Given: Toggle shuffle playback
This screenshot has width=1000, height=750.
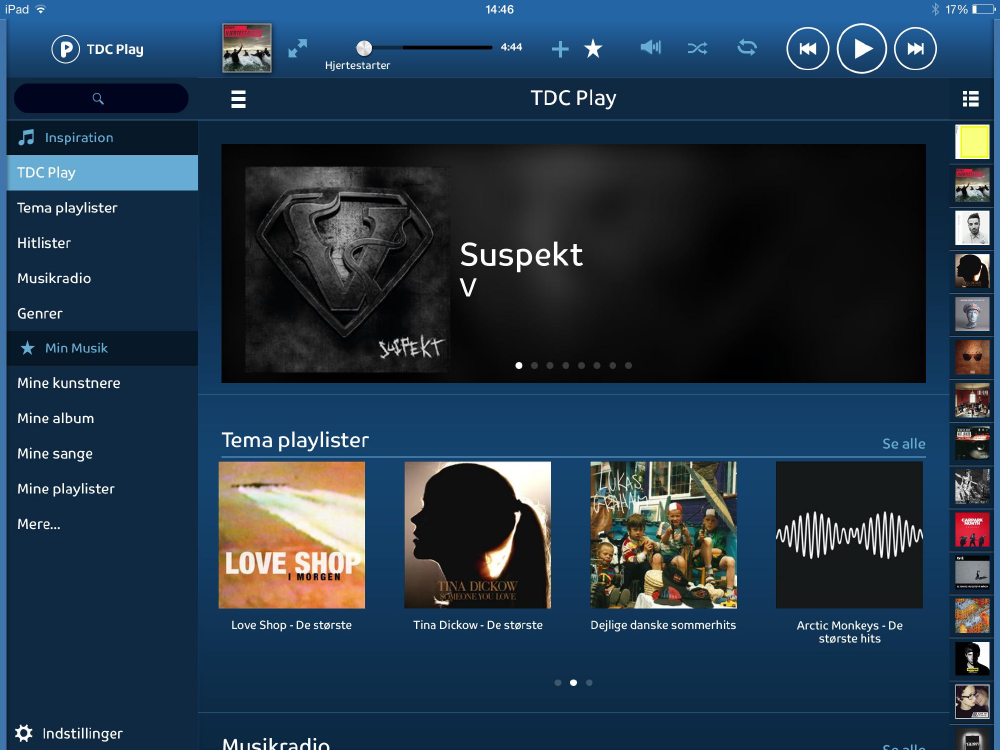Looking at the screenshot, I should 697,48.
